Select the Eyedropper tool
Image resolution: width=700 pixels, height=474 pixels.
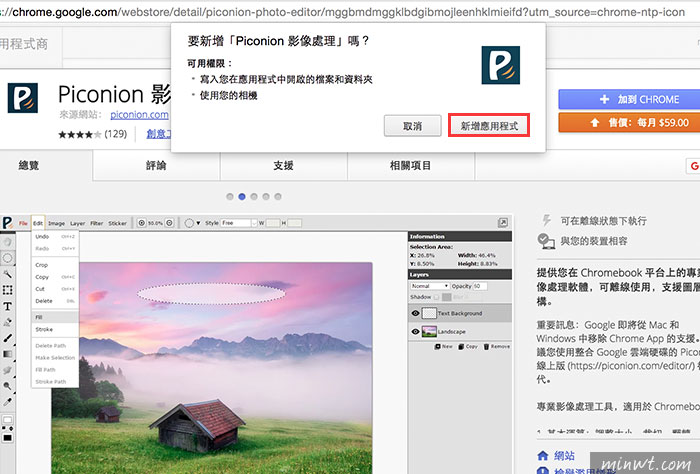[8, 402]
